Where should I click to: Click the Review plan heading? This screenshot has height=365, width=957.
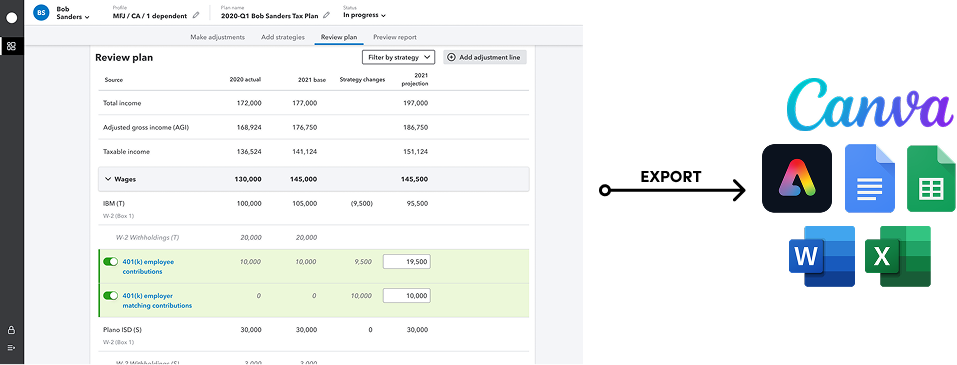click(x=124, y=57)
